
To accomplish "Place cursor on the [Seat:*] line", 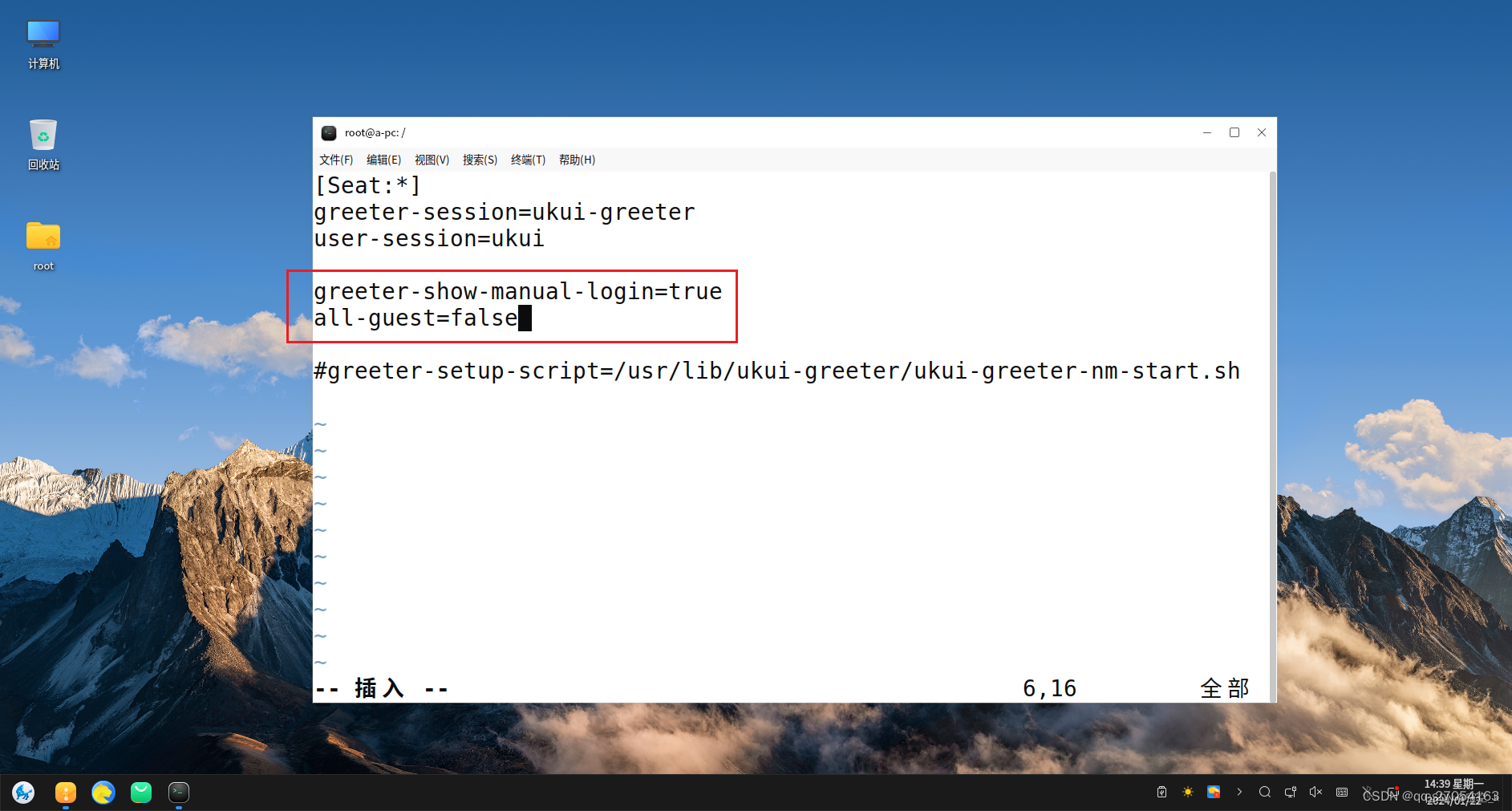I will (x=367, y=185).
